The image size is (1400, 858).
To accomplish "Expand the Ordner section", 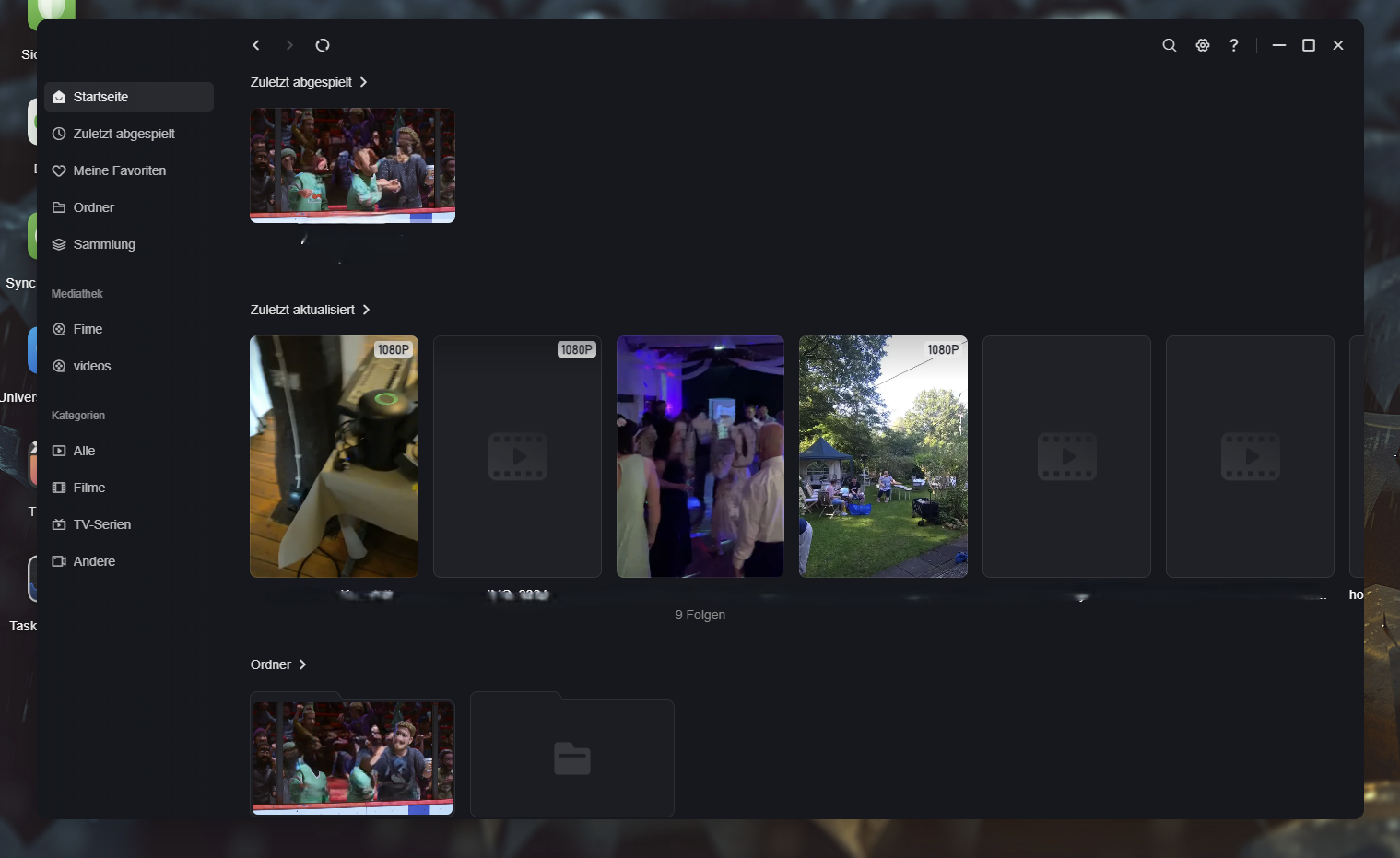I will pyautogui.click(x=278, y=664).
